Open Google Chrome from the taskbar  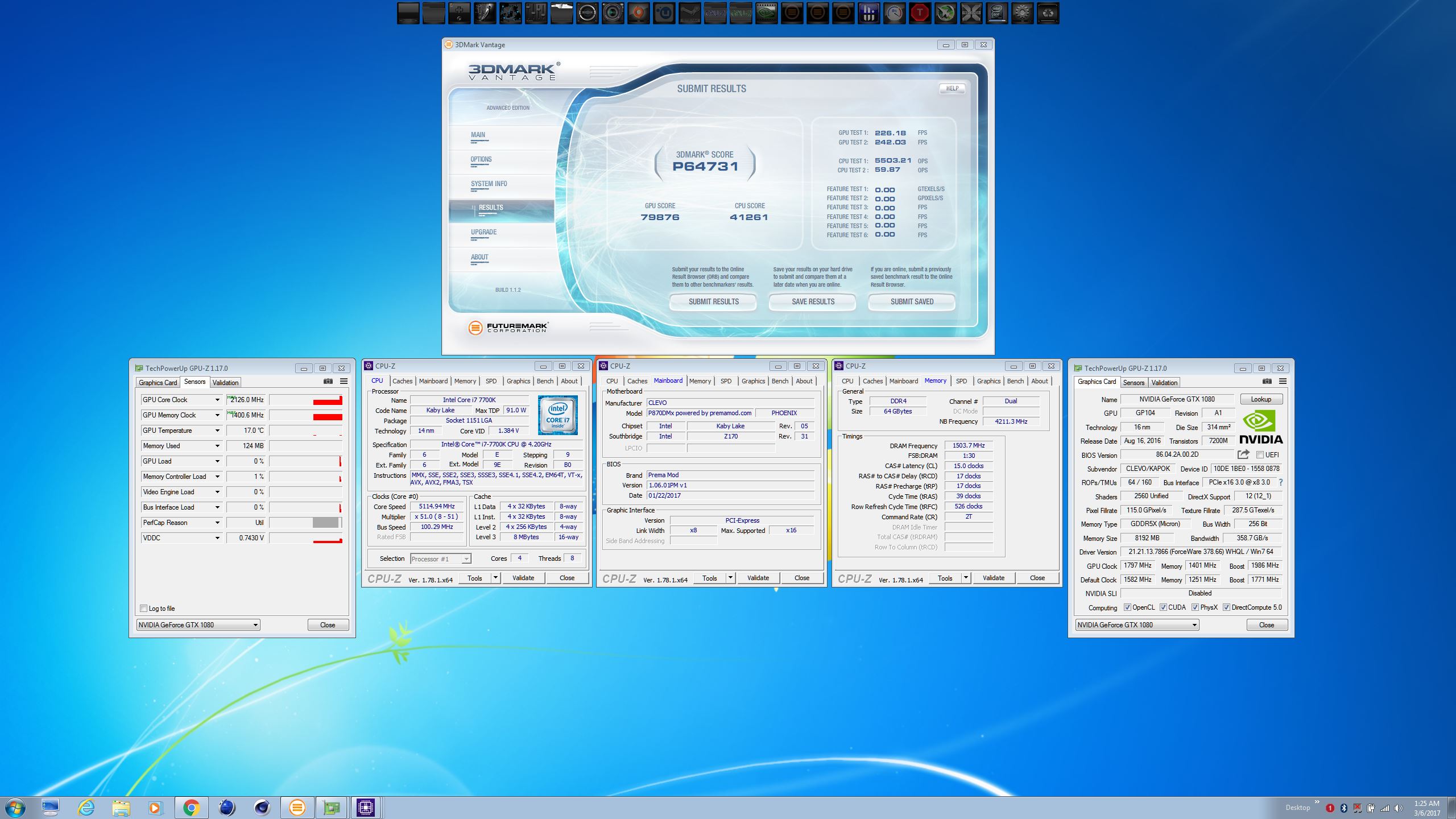click(x=191, y=807)
